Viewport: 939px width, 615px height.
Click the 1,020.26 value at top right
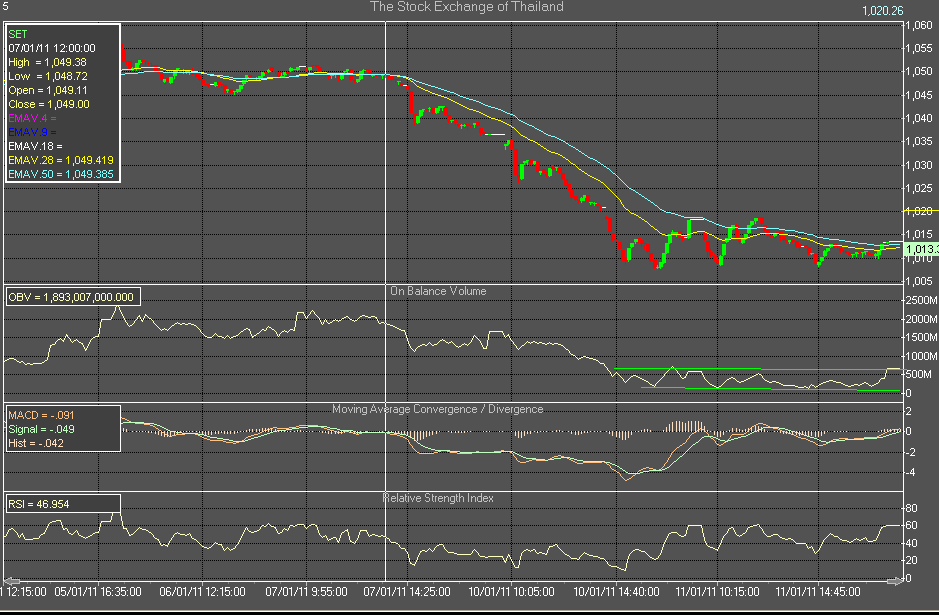(x=883, y=11)
